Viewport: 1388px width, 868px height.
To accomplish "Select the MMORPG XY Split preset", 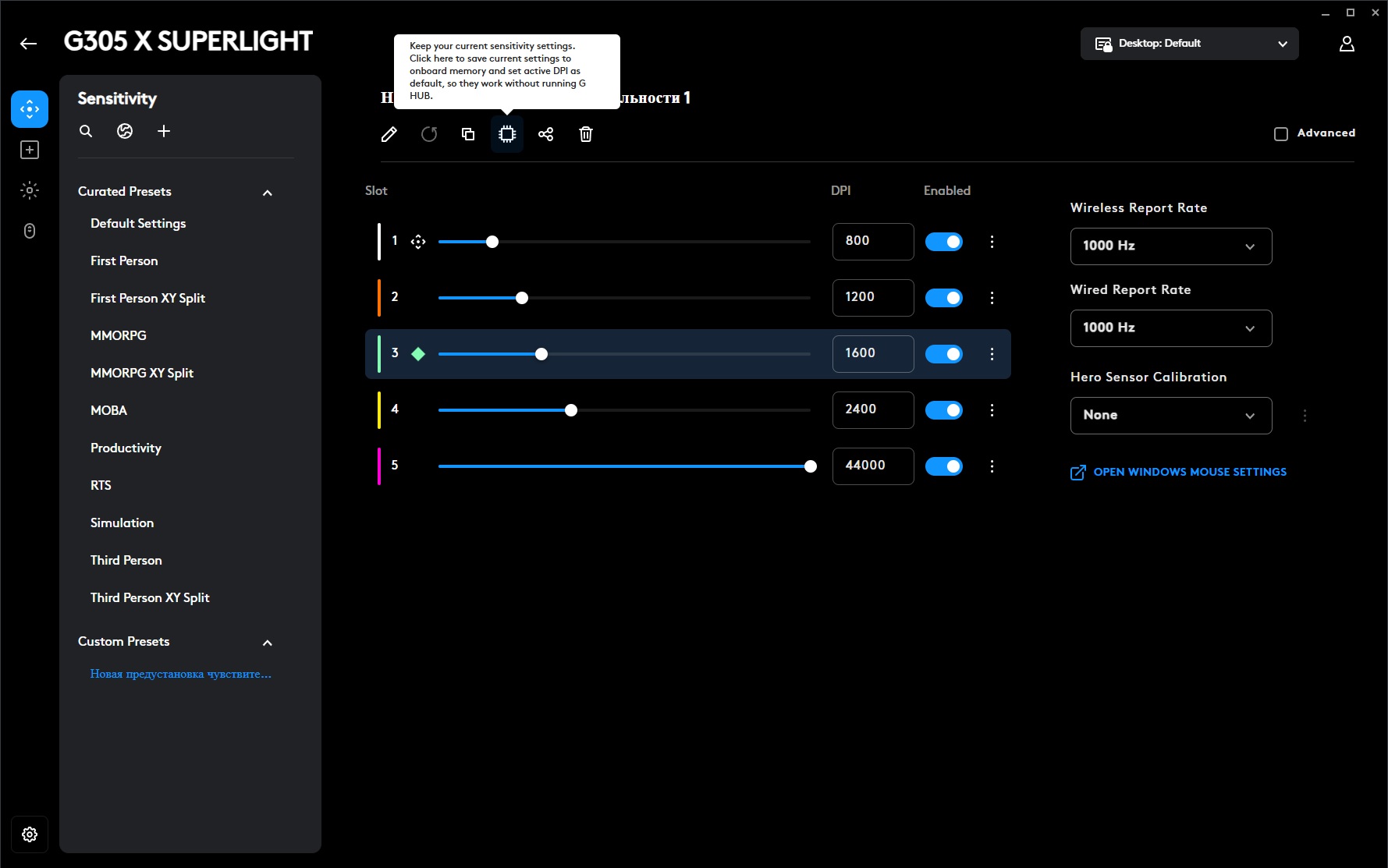I will coord(142,374).
